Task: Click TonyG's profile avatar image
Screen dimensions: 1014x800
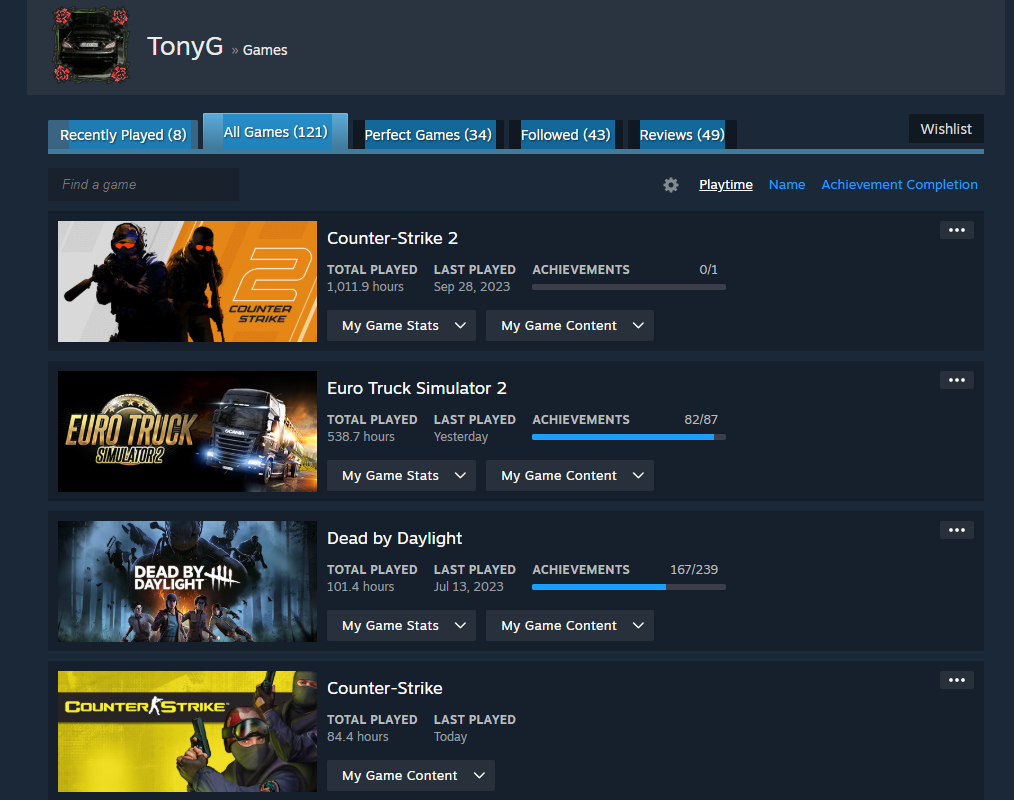Action: tap(91, 46)
